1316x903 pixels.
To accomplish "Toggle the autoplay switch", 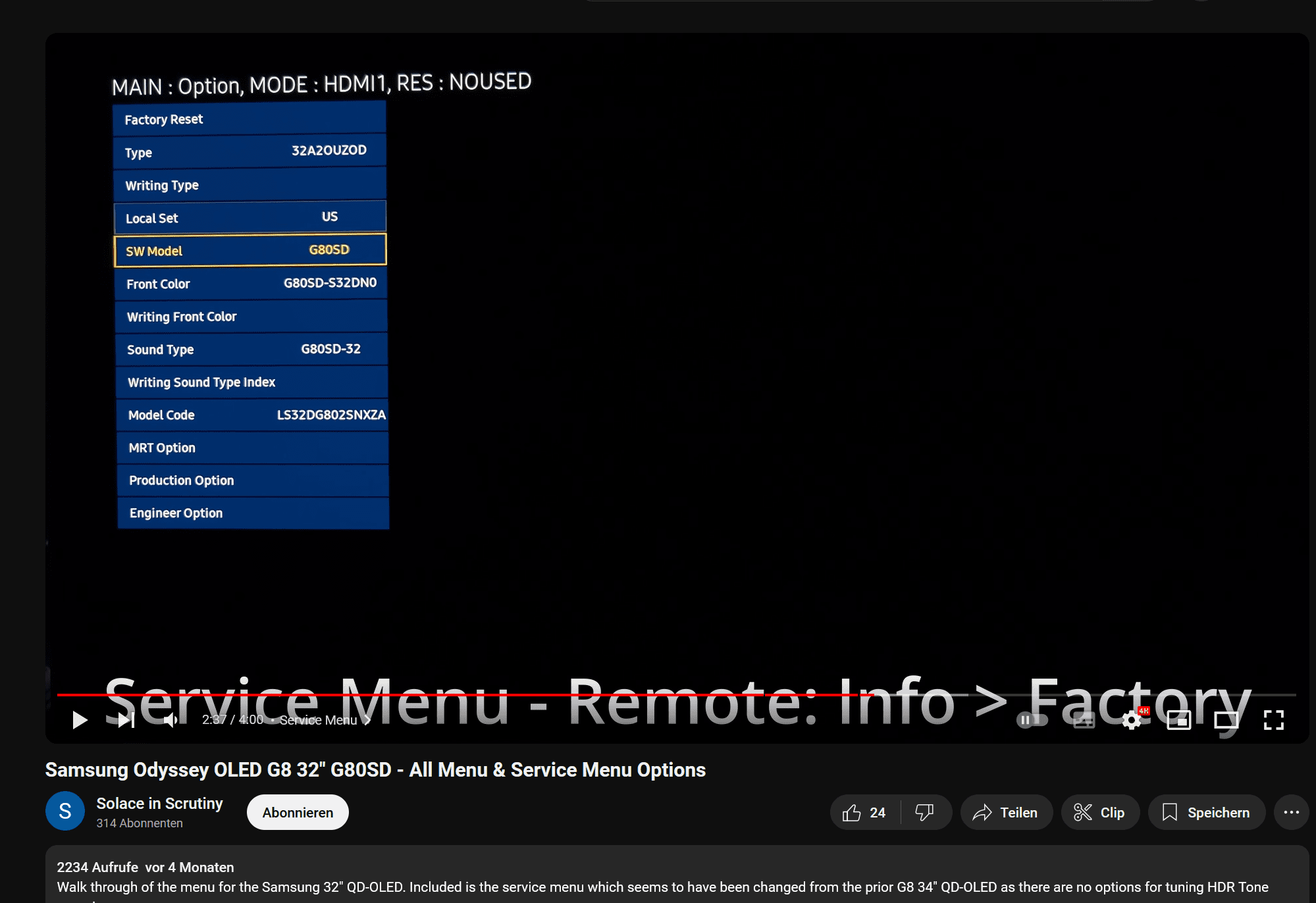I will [1032, 720].
